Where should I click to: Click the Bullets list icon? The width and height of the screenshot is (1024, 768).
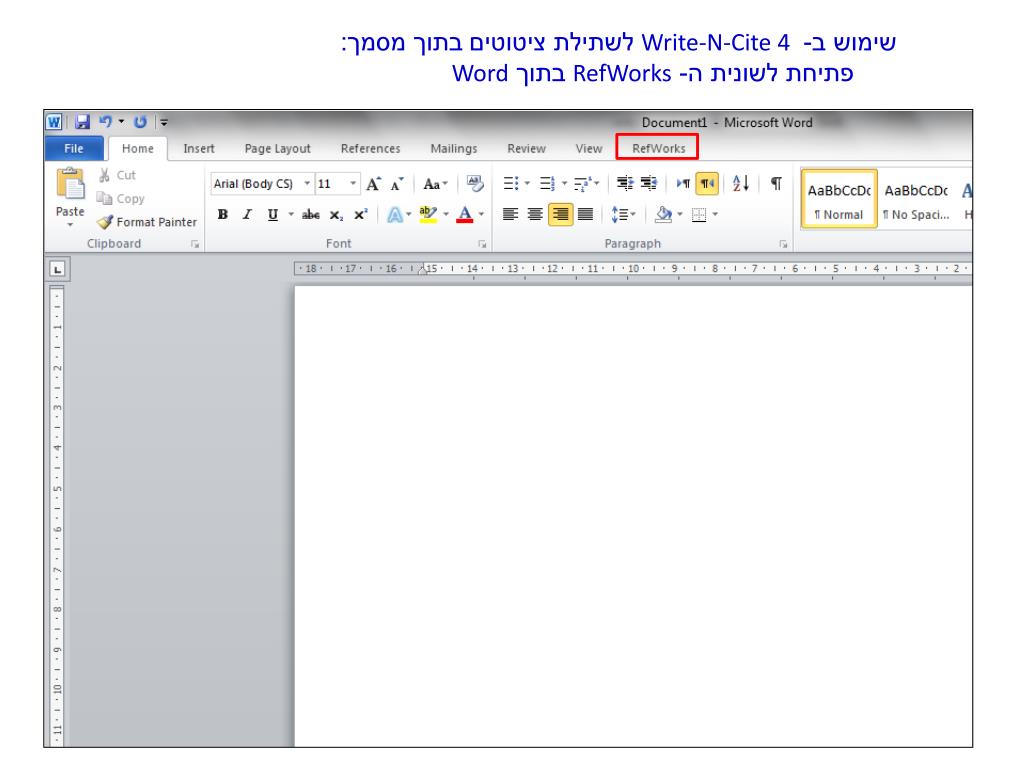click(x=511, y=184)
